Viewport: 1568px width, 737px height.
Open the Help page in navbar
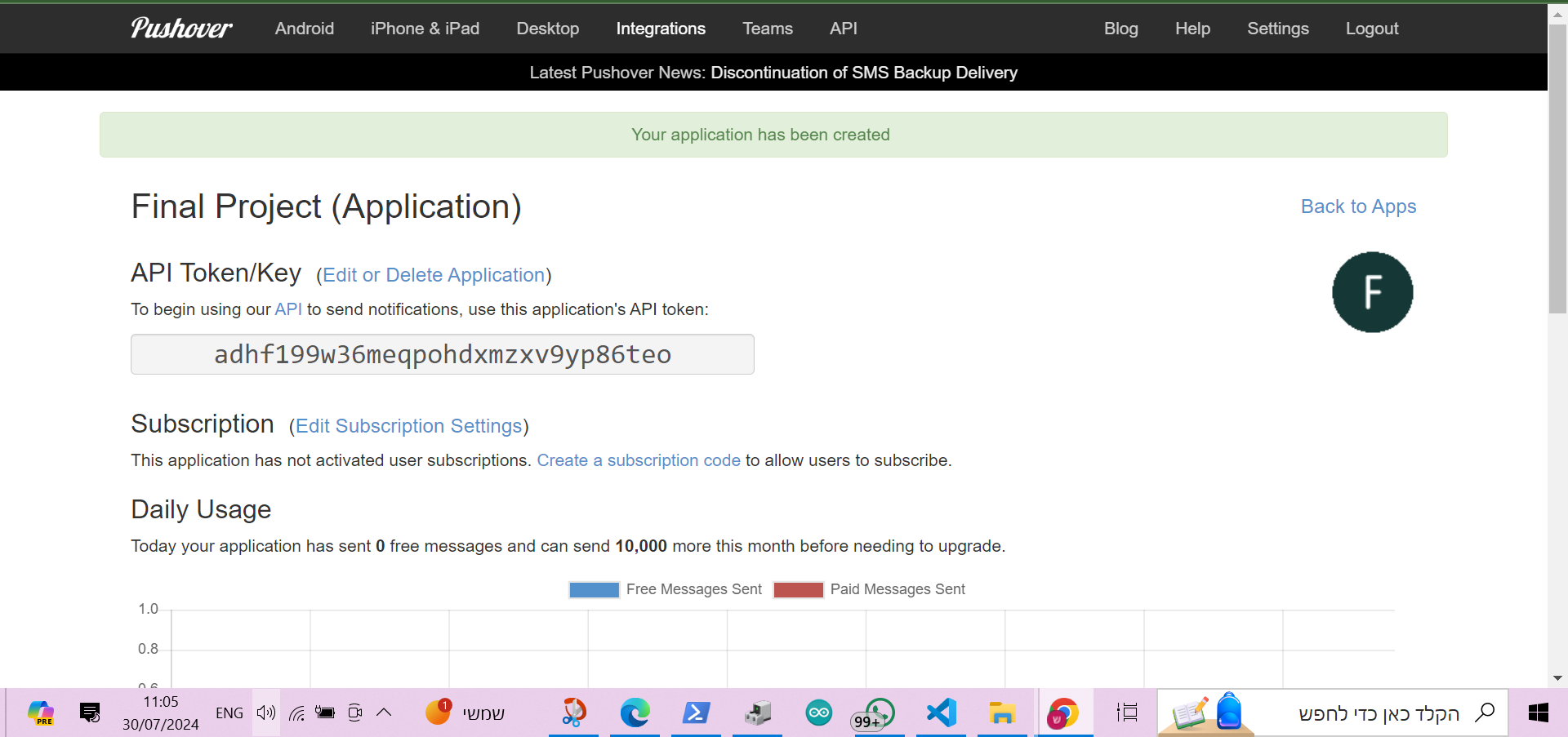click(1192, 29)
